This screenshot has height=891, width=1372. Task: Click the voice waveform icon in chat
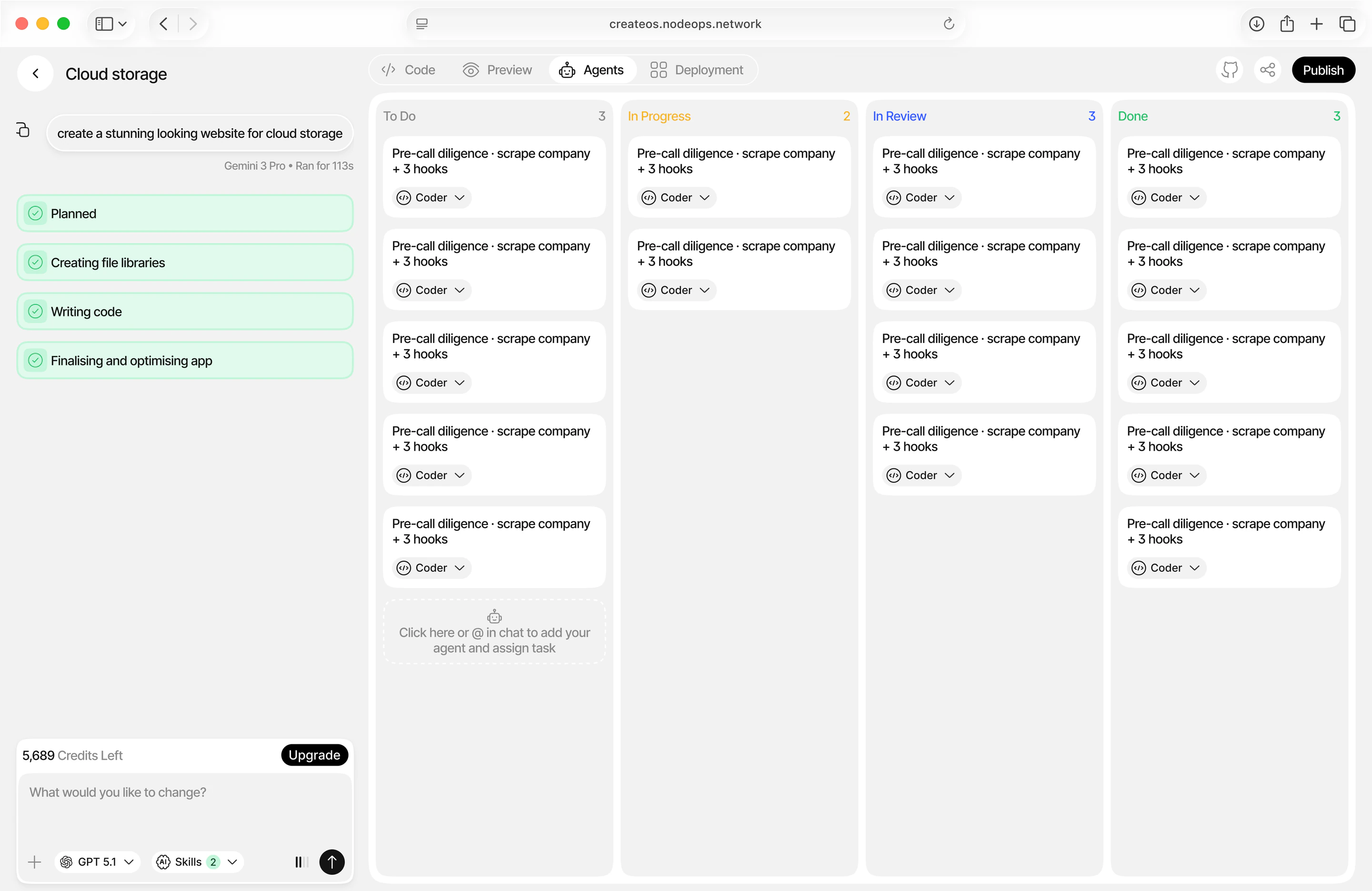(302, 861)
